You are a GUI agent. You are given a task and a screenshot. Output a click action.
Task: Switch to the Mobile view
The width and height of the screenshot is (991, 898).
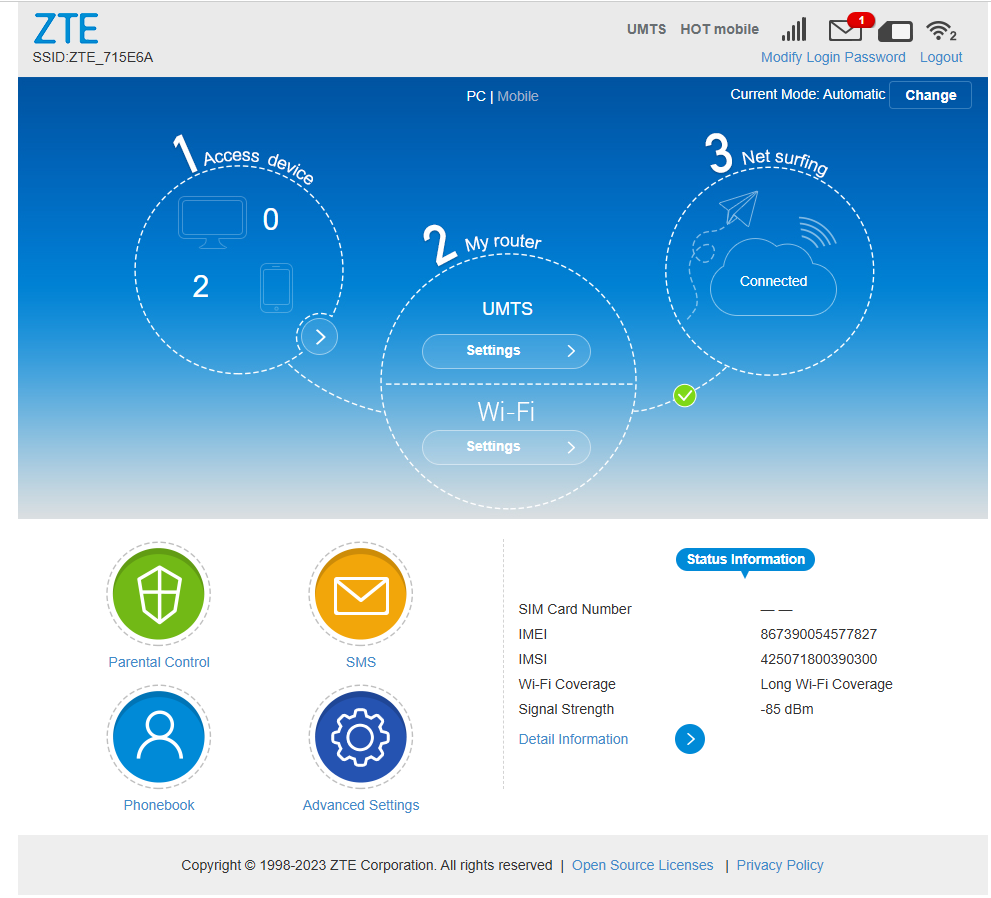(518, 96)
